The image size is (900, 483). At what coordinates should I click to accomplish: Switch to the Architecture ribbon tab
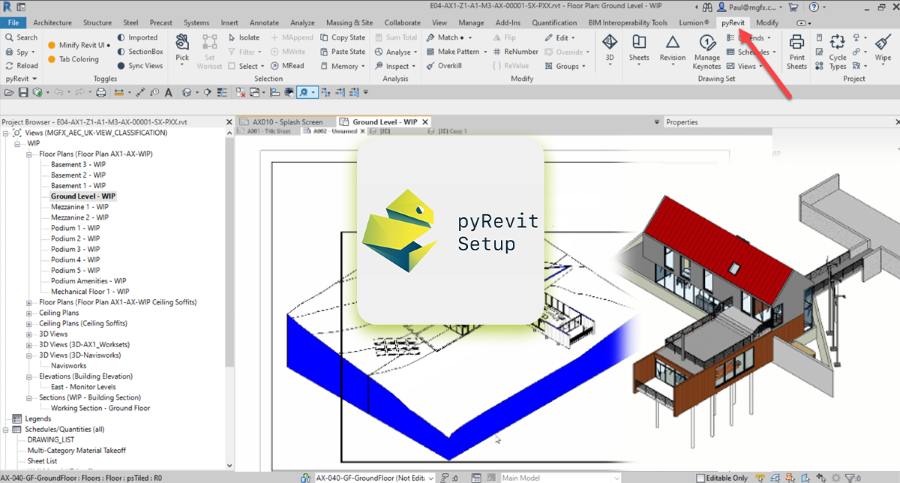click(x=52, y=22)
